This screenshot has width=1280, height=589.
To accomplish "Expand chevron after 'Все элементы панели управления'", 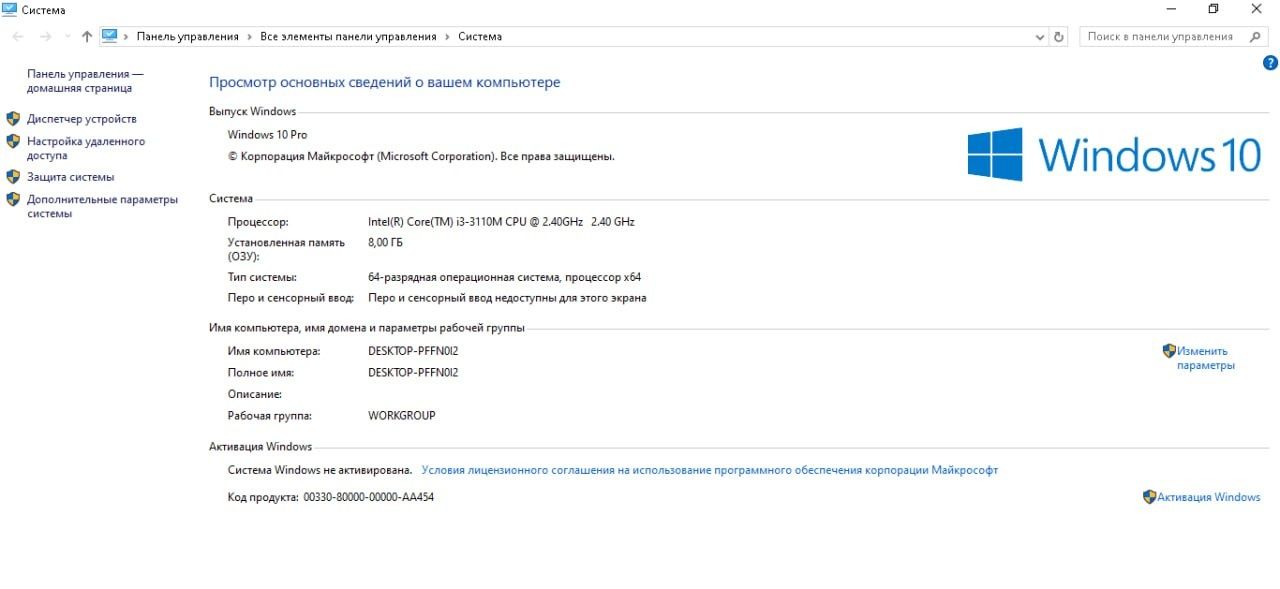I will 447,37.
